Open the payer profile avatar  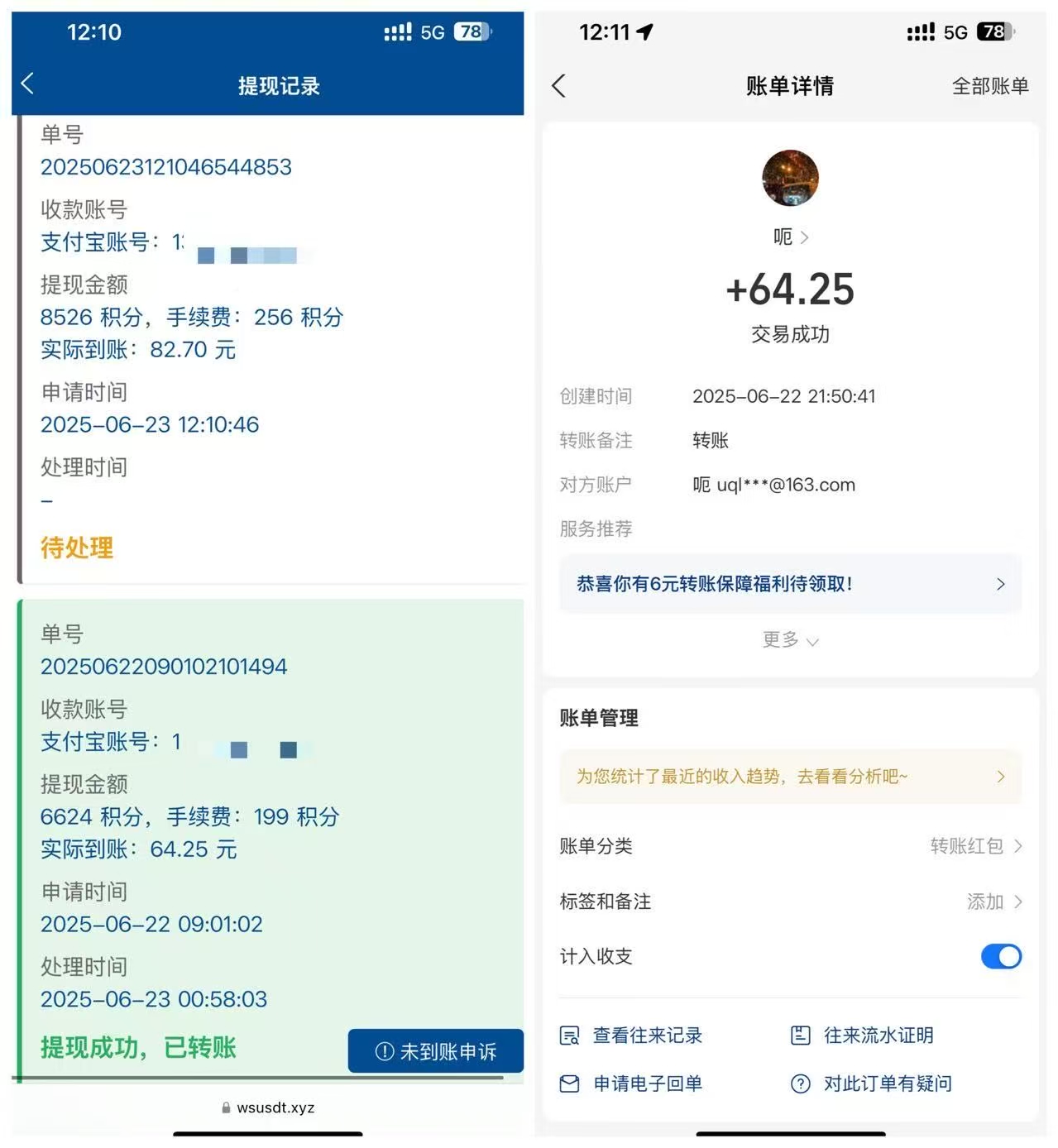(790, 178)
